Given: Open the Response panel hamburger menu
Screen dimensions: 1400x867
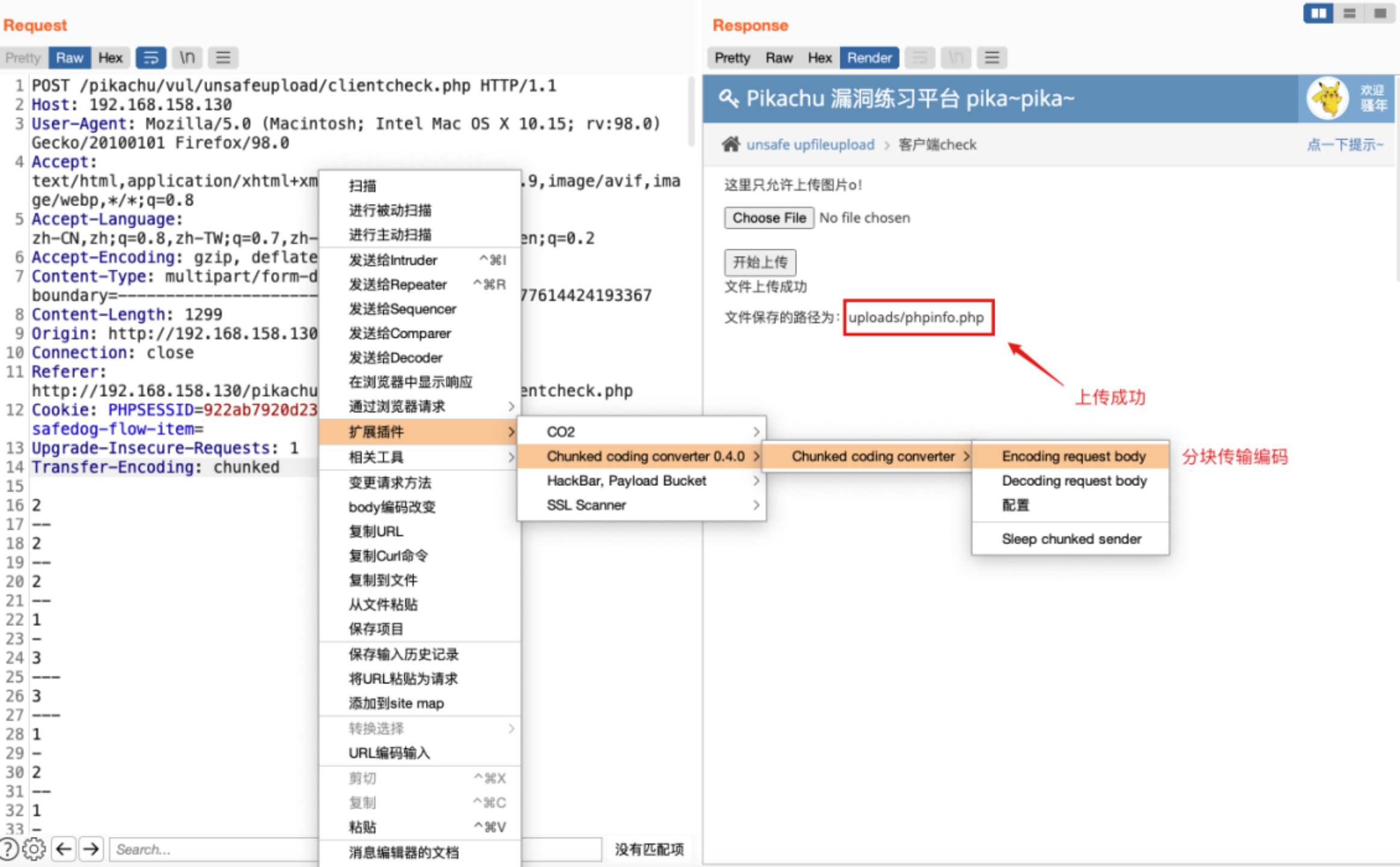Looking at the screenshot, I should [992, 58].
